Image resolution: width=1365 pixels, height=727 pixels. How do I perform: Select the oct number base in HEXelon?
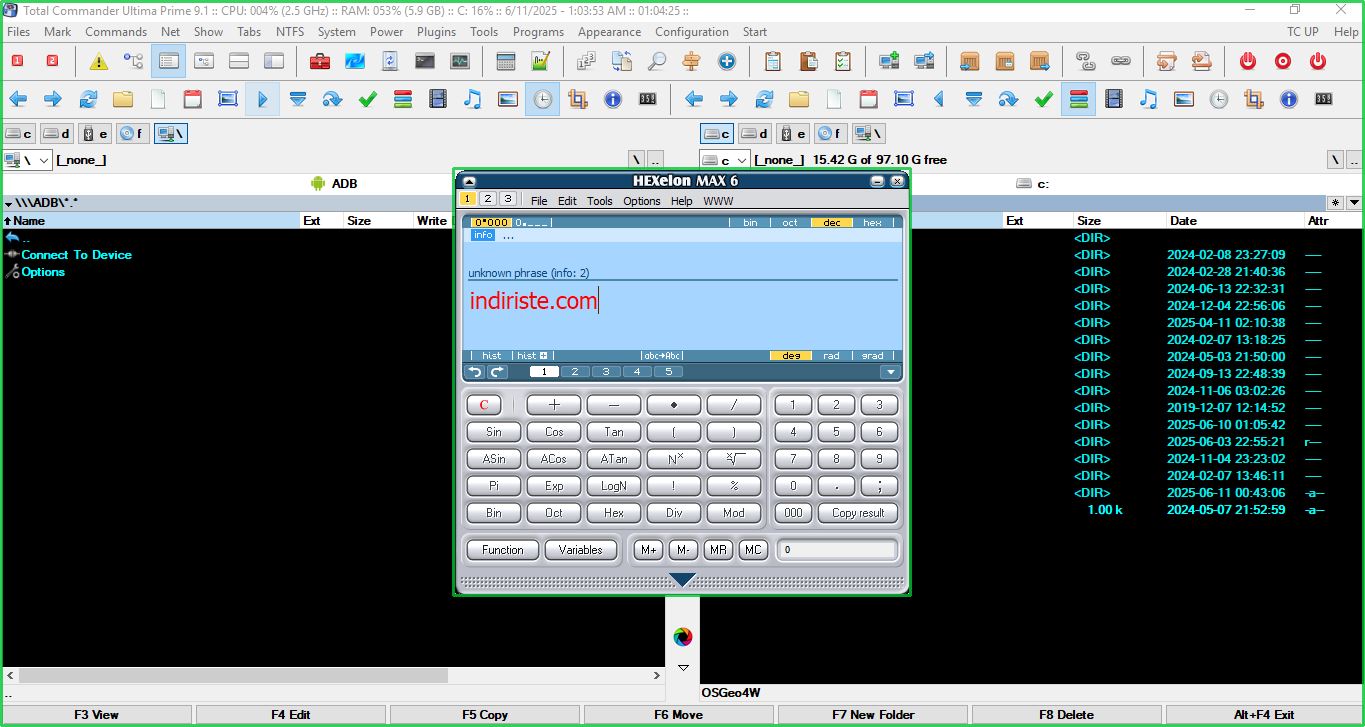(x=790, y=223)
